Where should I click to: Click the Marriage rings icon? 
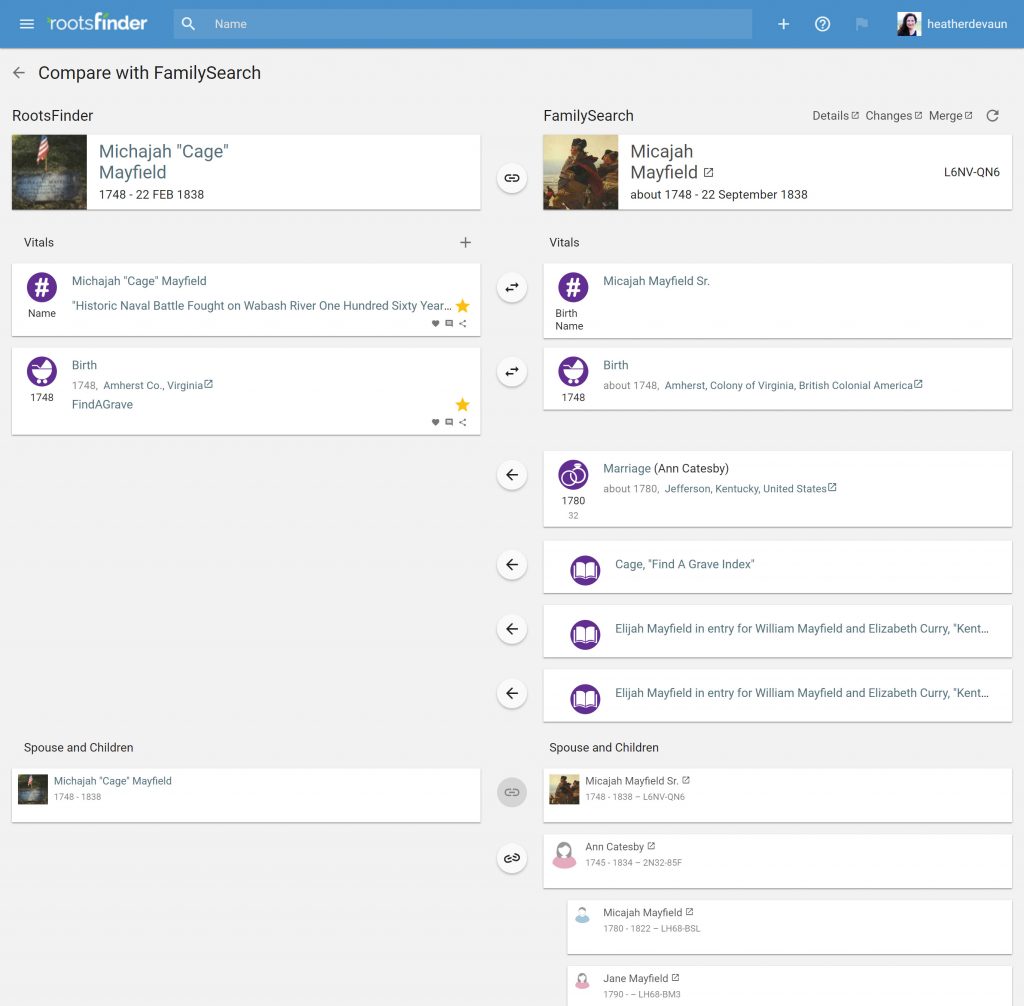(573, 475)
